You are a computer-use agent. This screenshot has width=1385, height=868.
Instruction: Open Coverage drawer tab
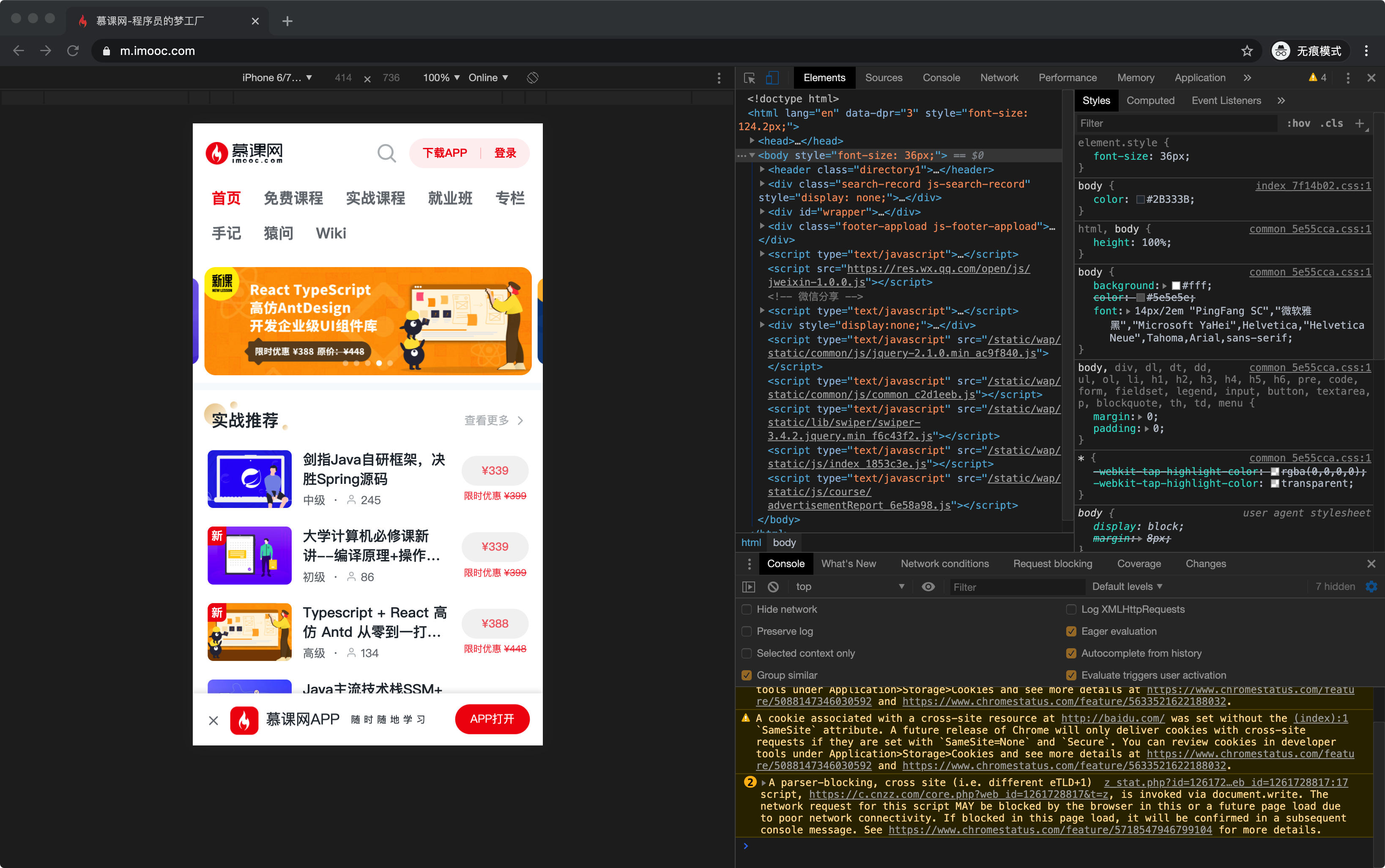[x=1139, y=564]
